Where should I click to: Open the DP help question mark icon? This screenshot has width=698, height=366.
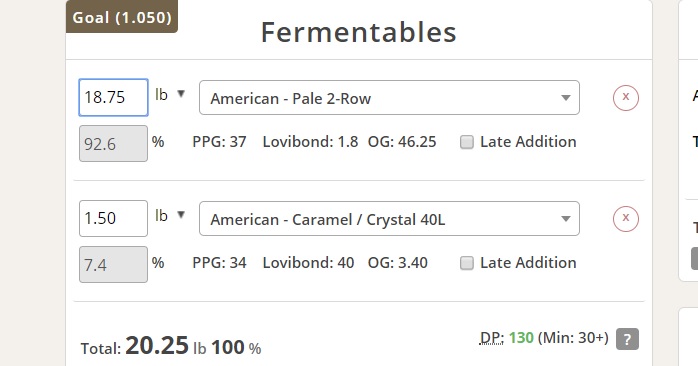[x=627, y=339]
